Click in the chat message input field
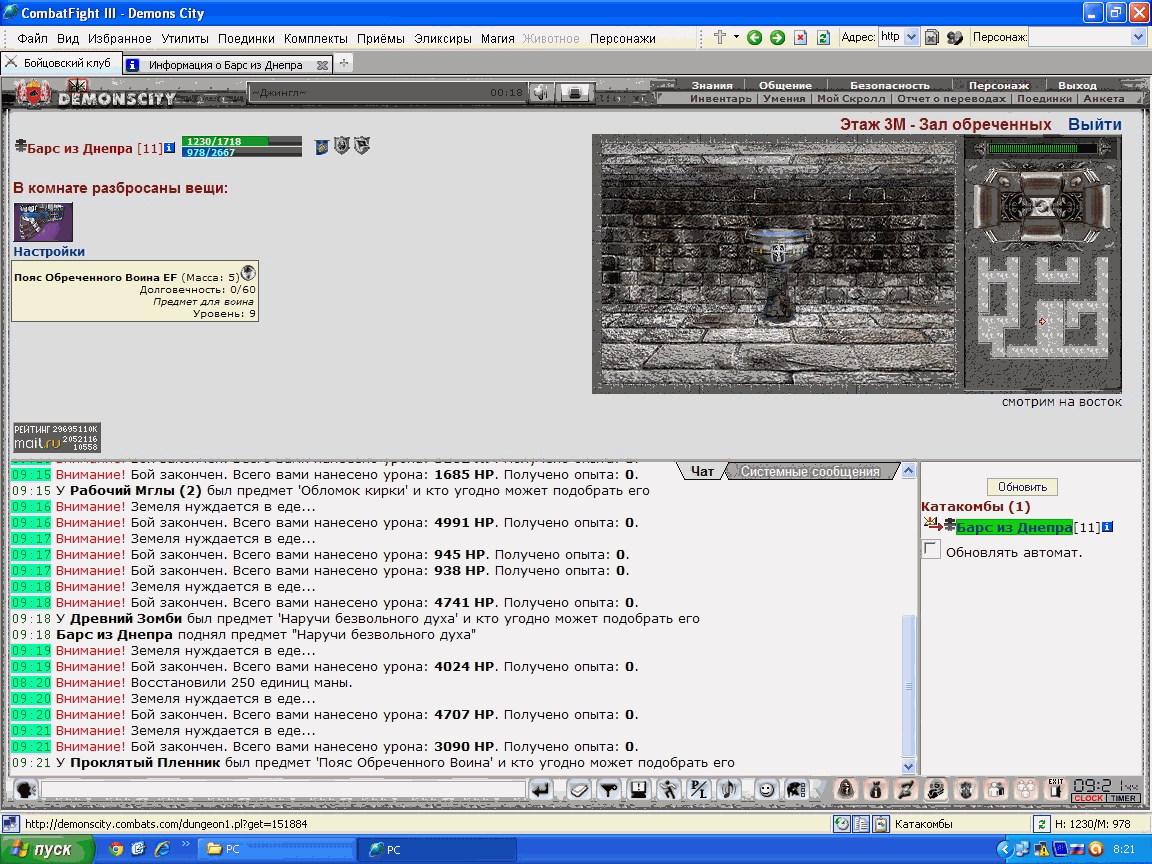Screen dimensions: 1152x864 point(284,790)
